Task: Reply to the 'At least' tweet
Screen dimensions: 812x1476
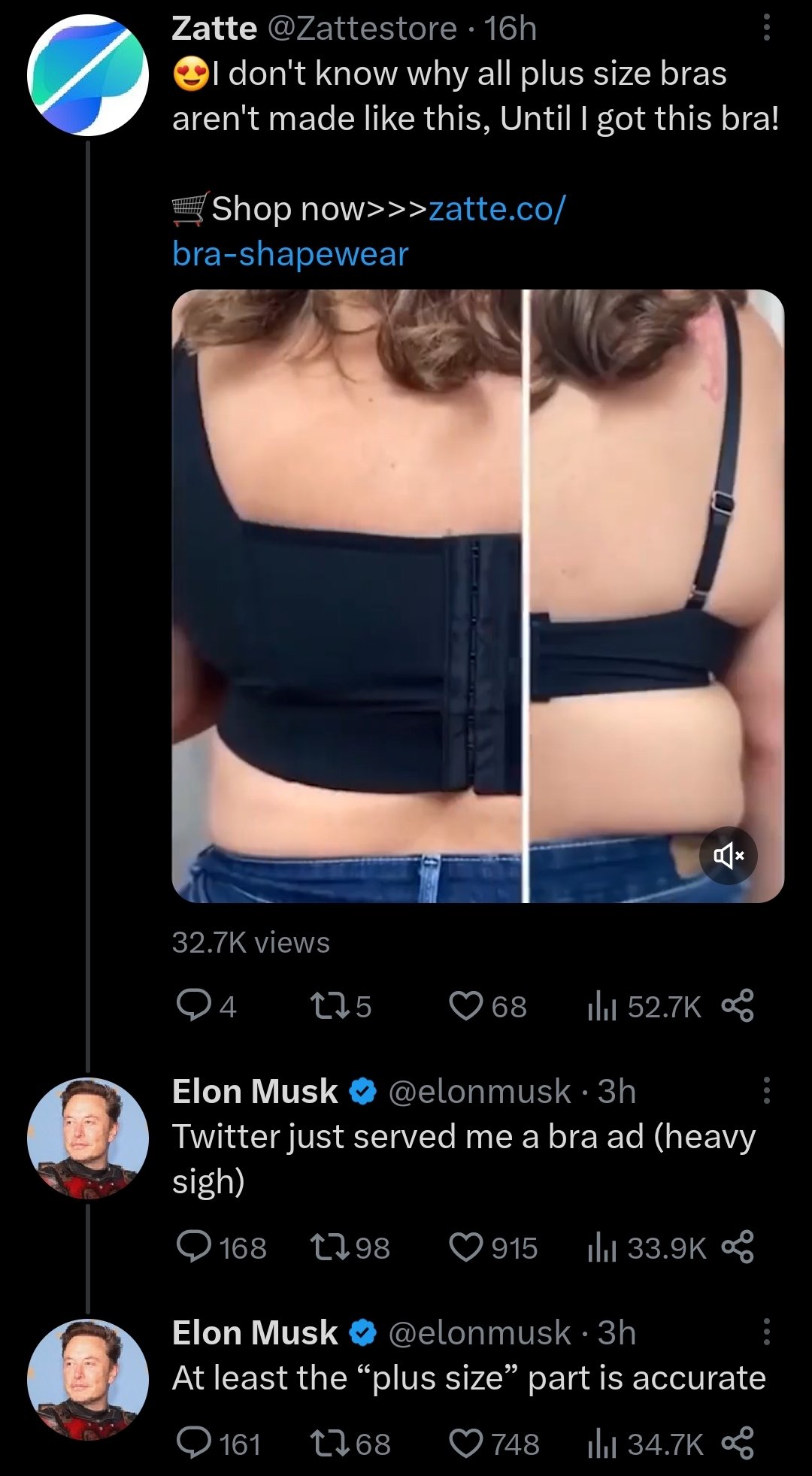Action: [x=193, y=1444]
